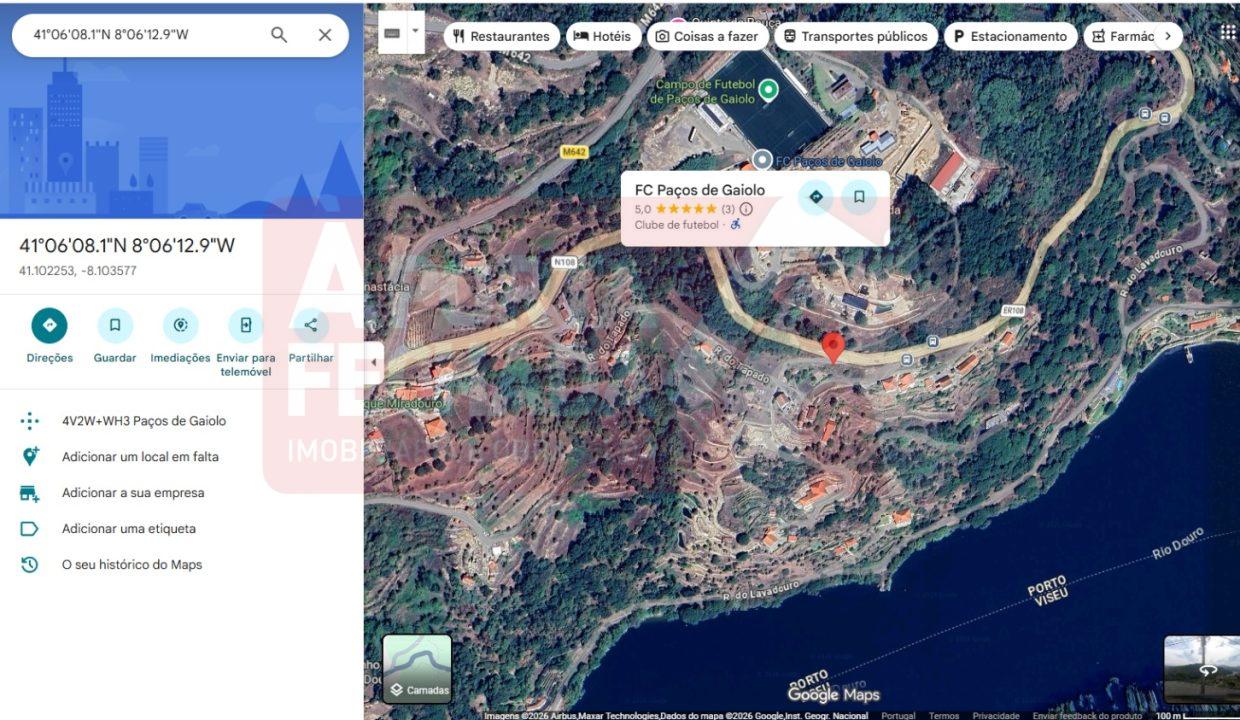Click the FC Paços de Gaiolo card title
Image resolution: width=1240 pixels, height=720 pixels.
point(700,190)
